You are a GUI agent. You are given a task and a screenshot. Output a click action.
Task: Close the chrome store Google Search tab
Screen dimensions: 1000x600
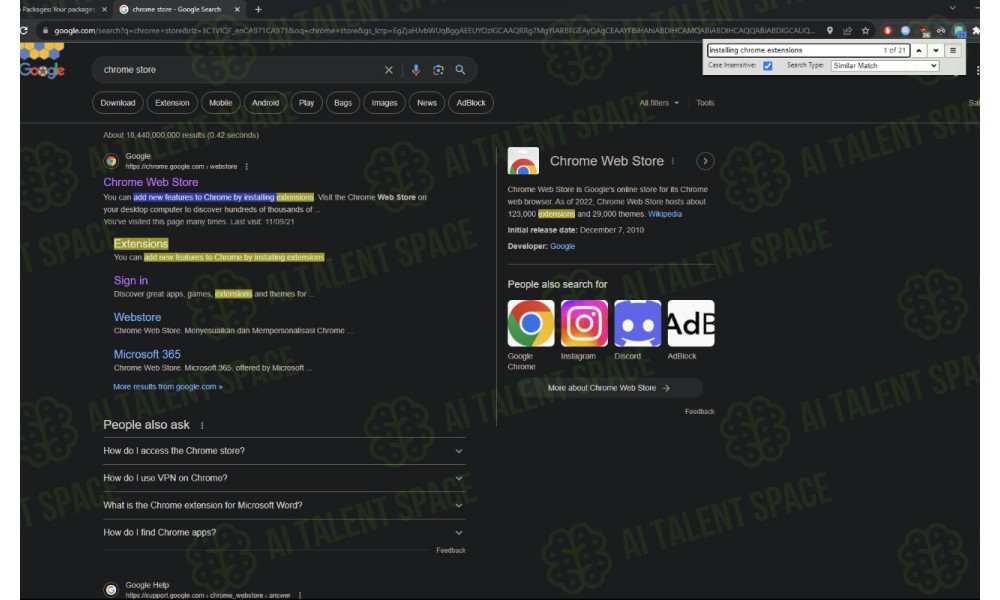click(x=237, y=10)
